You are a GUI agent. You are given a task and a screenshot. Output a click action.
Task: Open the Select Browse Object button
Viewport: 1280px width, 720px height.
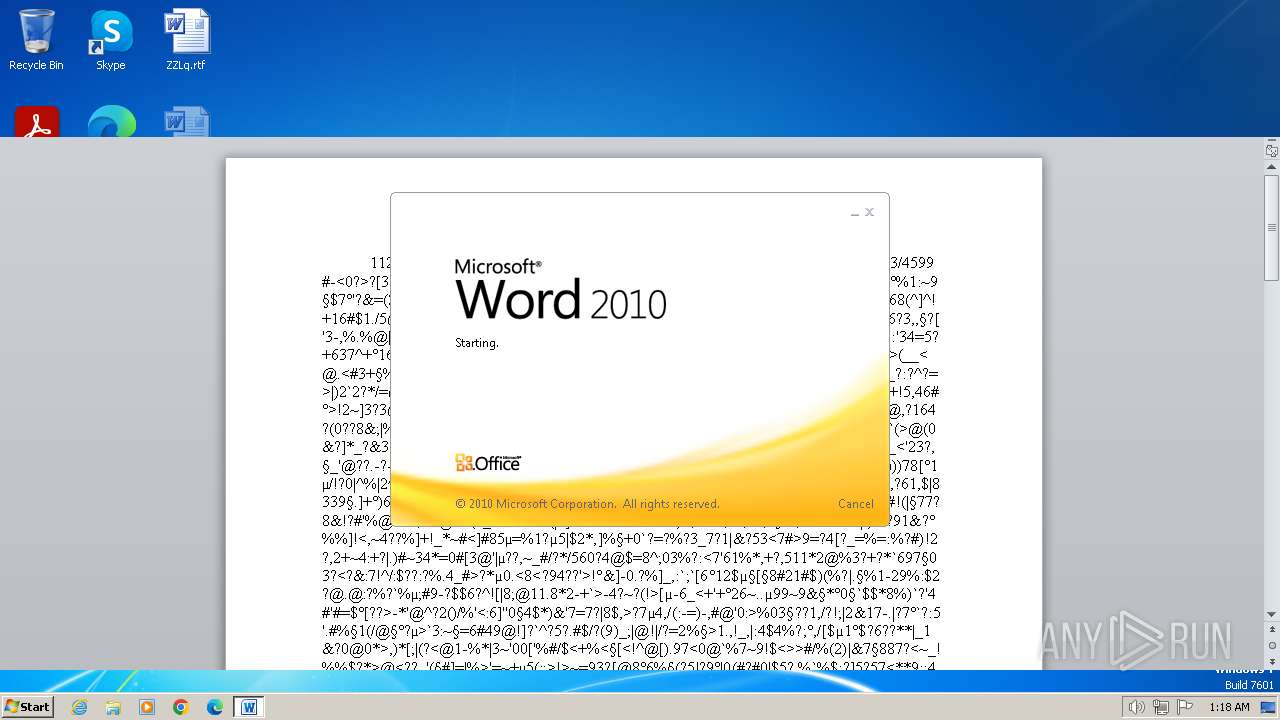pyautogui.click(x=1272, y=646)
